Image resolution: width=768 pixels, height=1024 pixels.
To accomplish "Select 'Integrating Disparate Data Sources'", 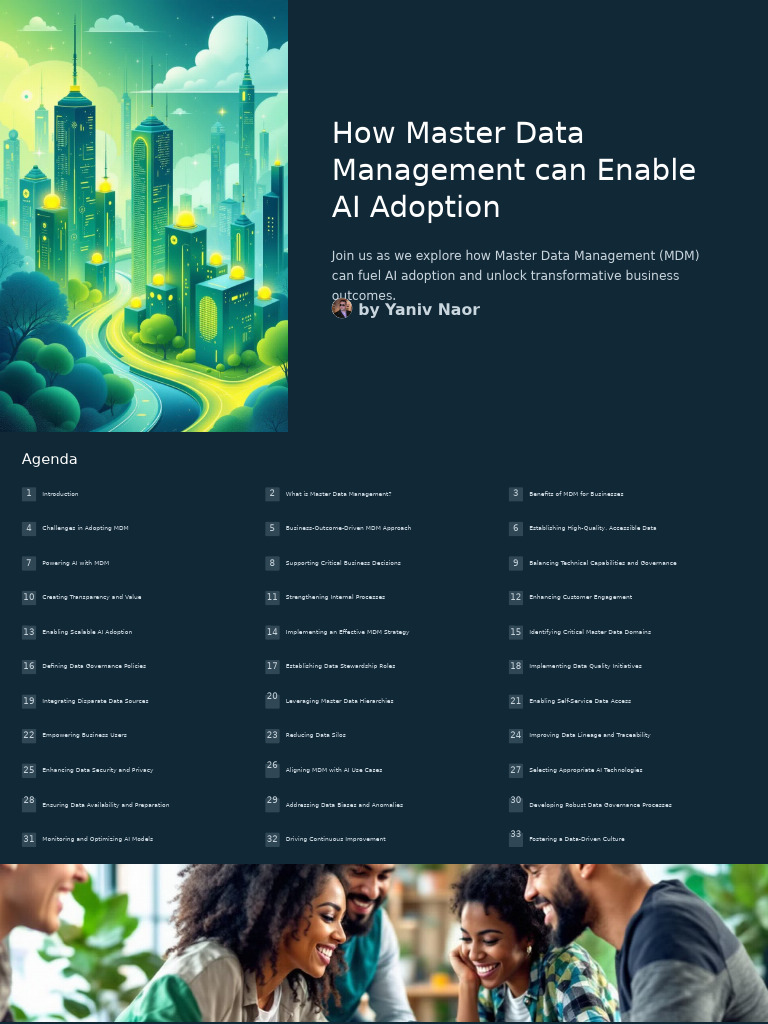I will (95, 701).
